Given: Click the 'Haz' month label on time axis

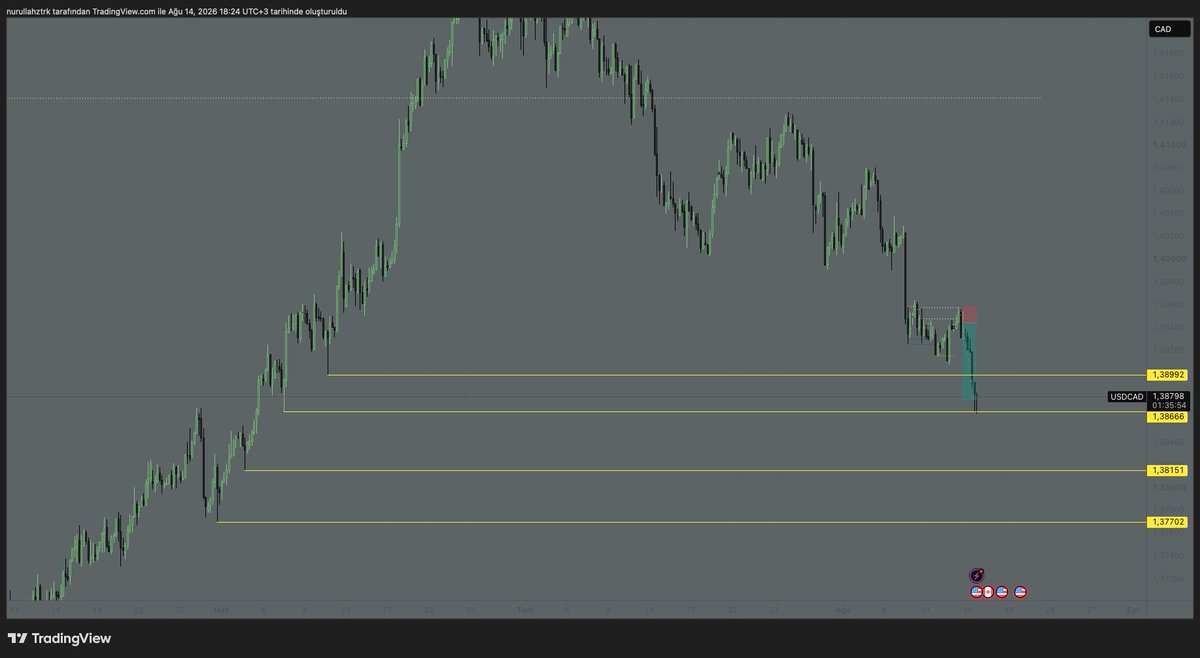Looking at the screenshot, I should pos(220,609).
